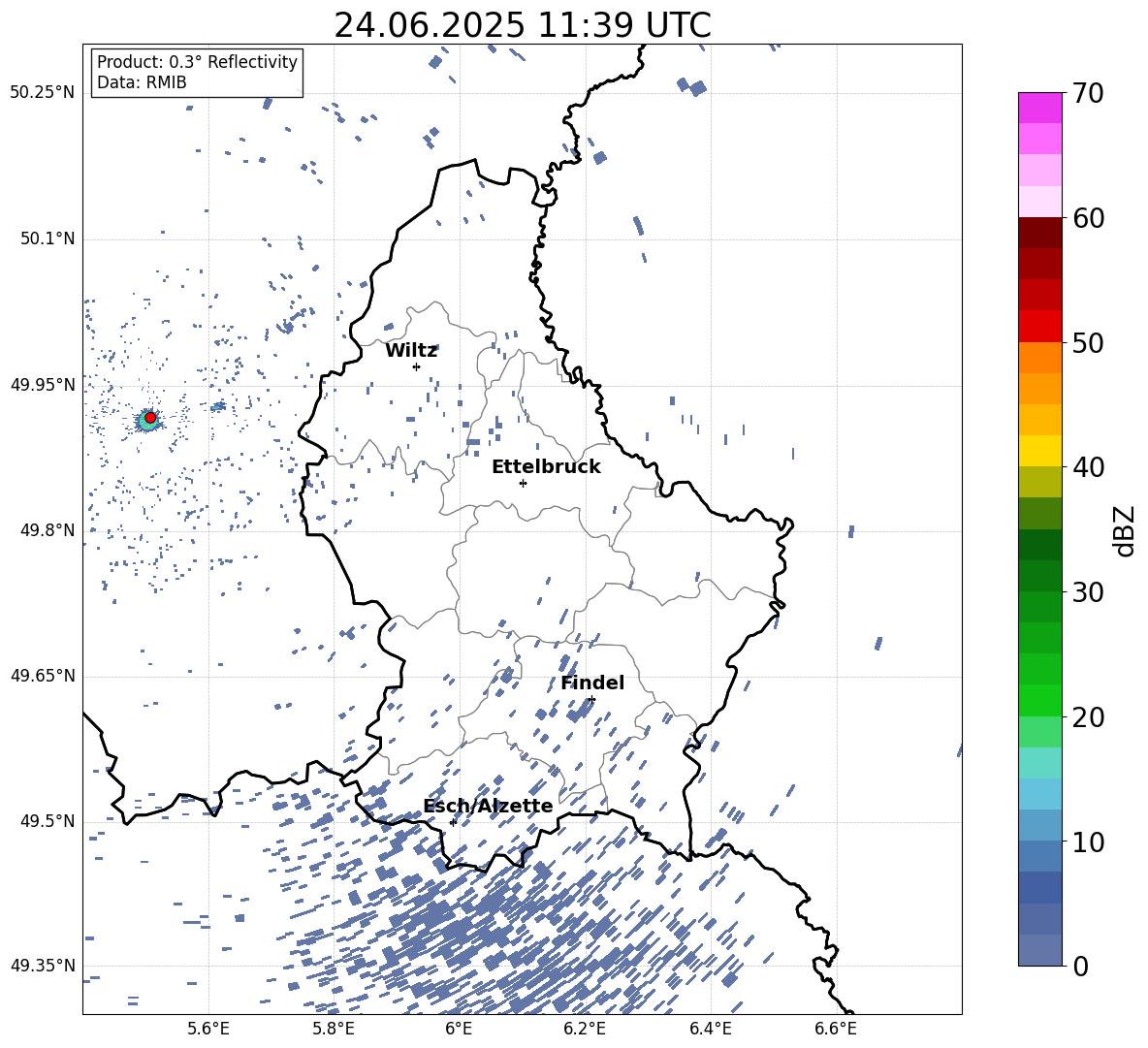This screenshot has width=1148, height=1048.
Task: Click the 6.4°E longitude label
Action: pos(710,1029)
